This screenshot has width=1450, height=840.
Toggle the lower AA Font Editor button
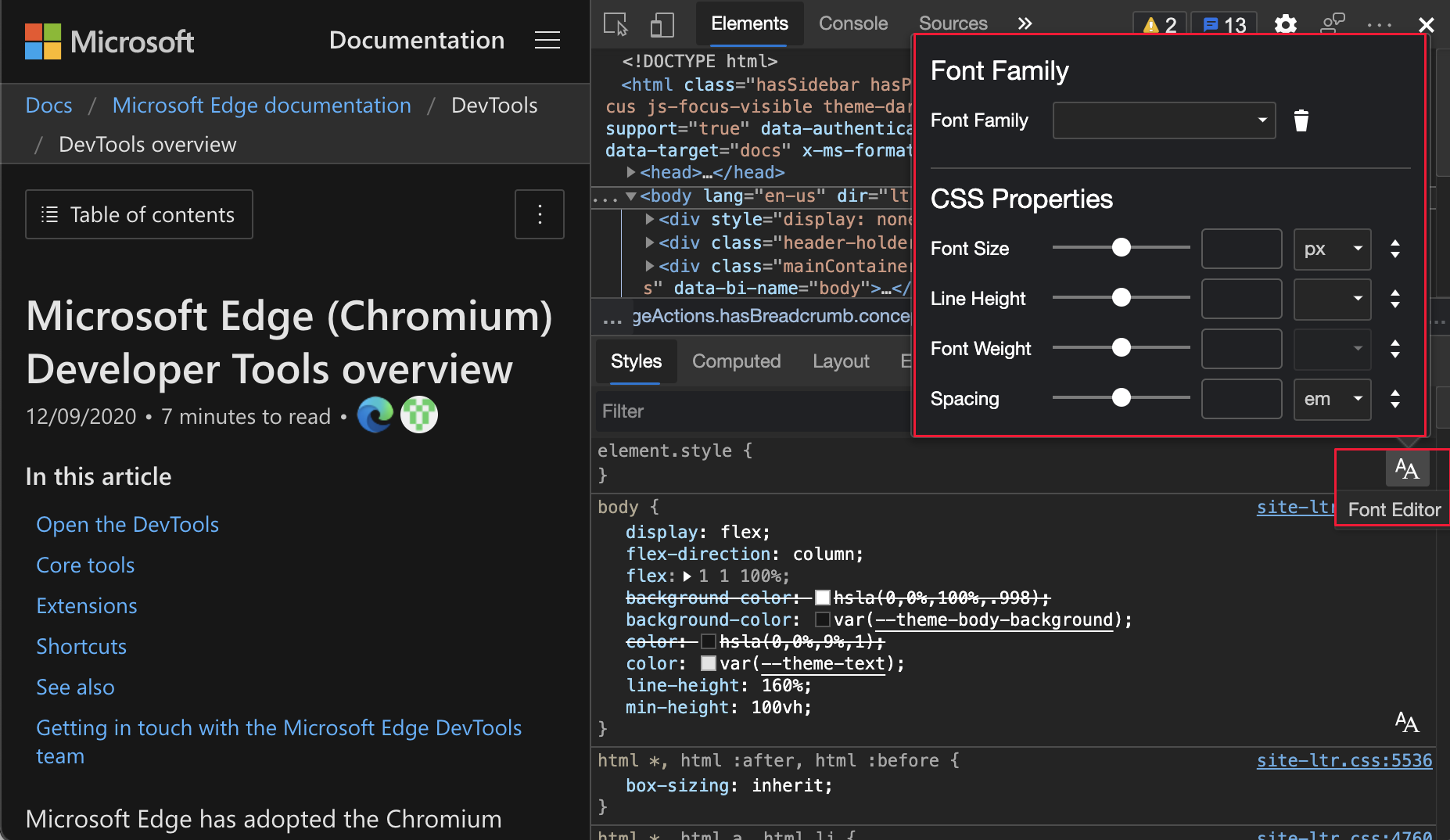(1406, 721)
